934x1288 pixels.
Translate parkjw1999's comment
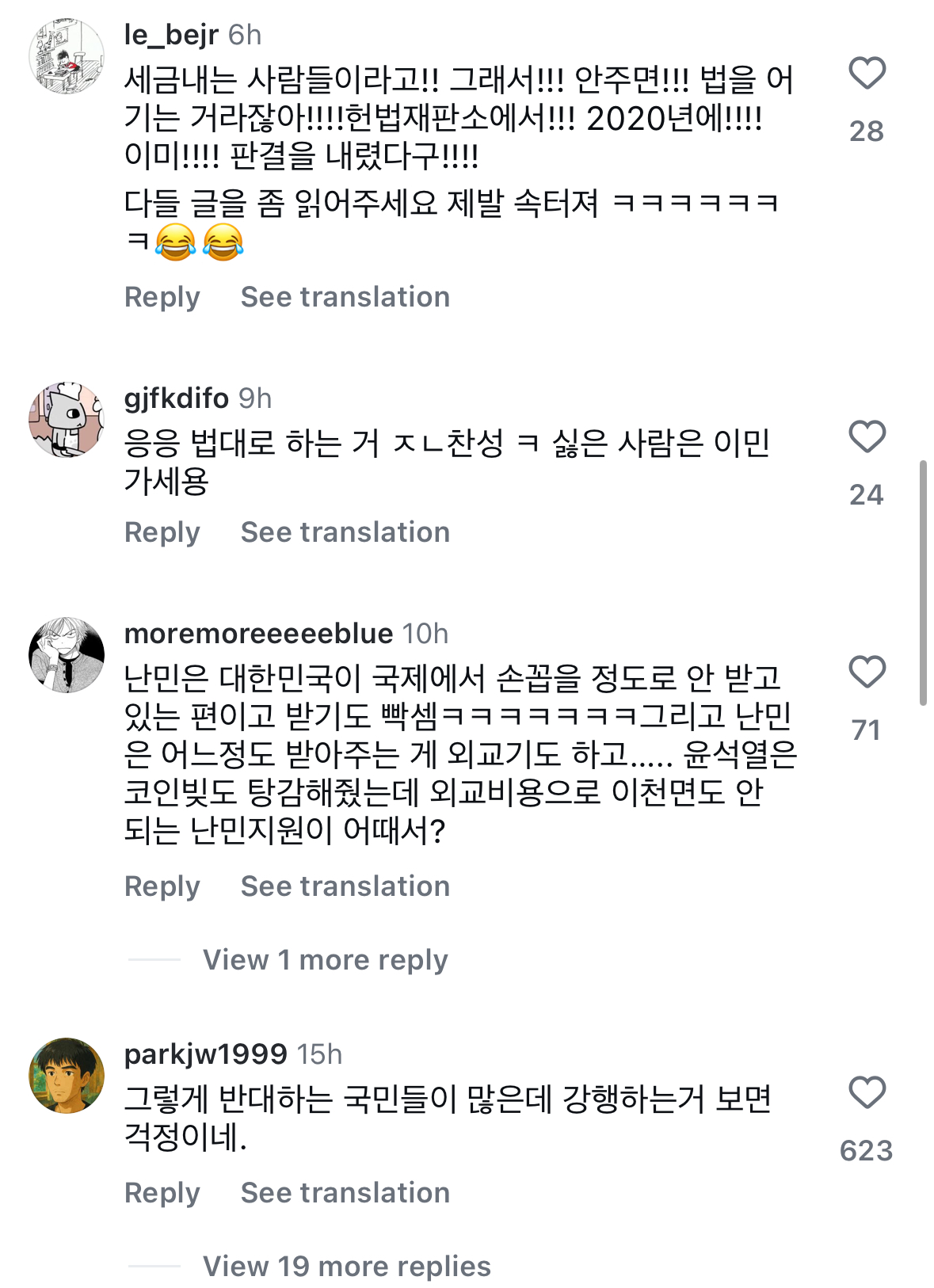click(345, 1193)
